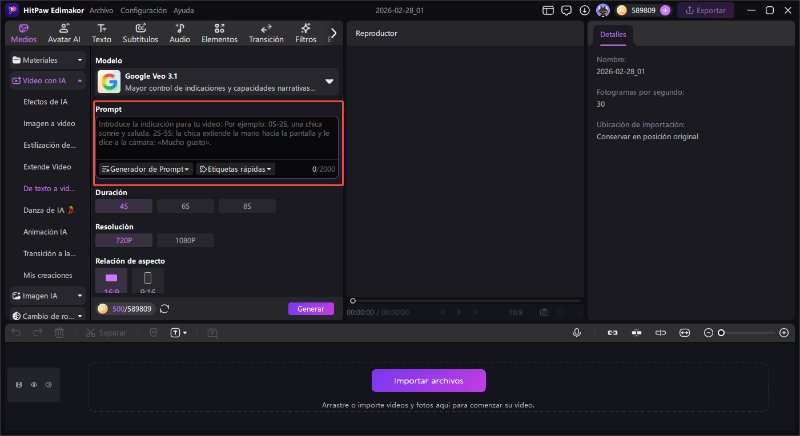Choose 9:16 portrait aspect ratio

(147, 280)
